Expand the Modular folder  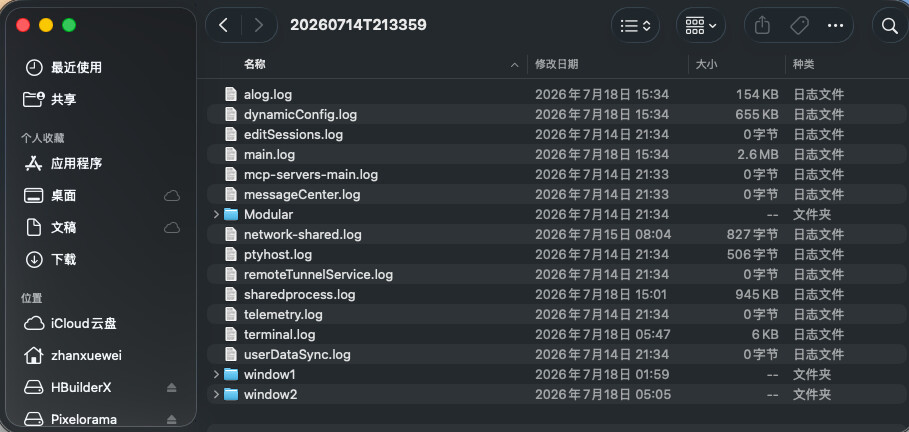pos(216,215)
